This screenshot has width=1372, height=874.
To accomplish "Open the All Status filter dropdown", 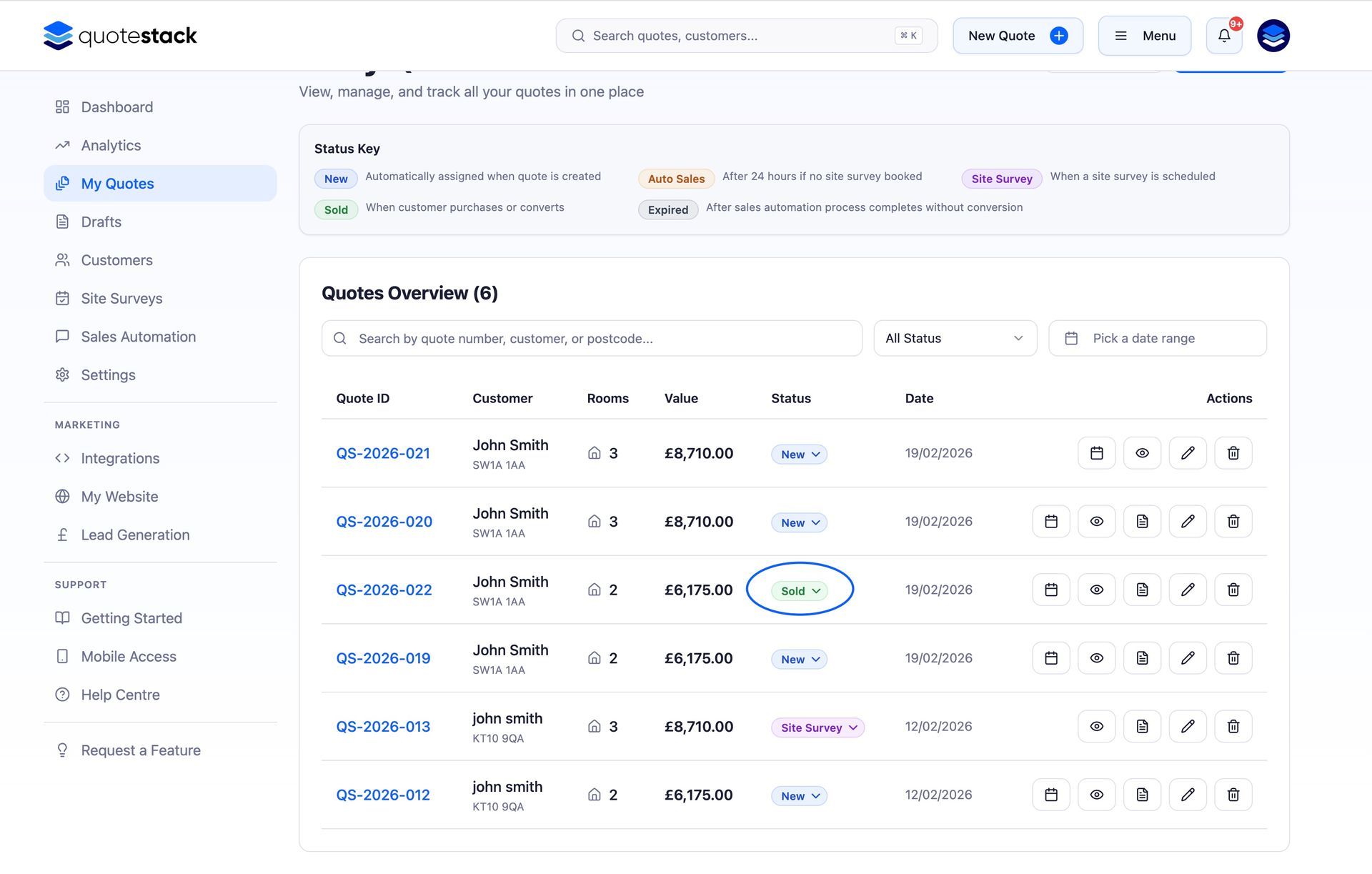I will (x=955, y=338).
